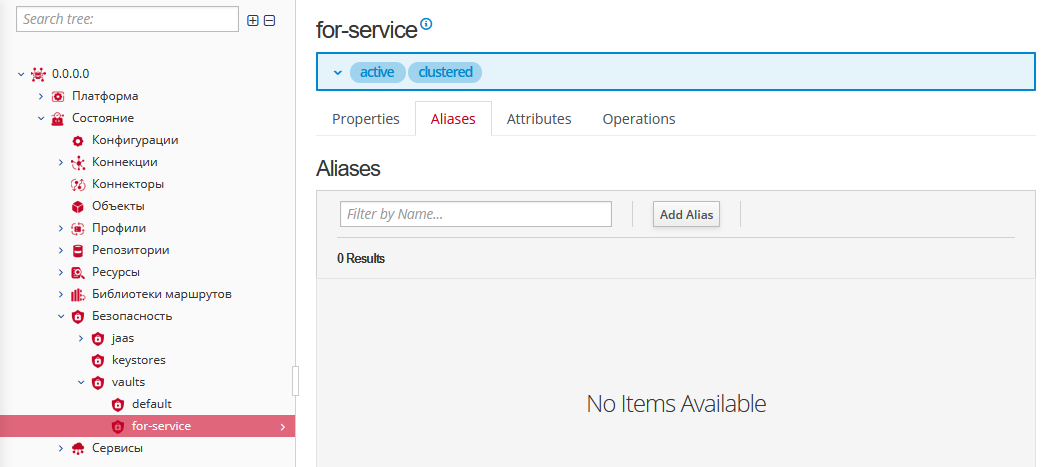Click the Репозитории database icon
1050x467 pixels.
[x=78, y=251]
